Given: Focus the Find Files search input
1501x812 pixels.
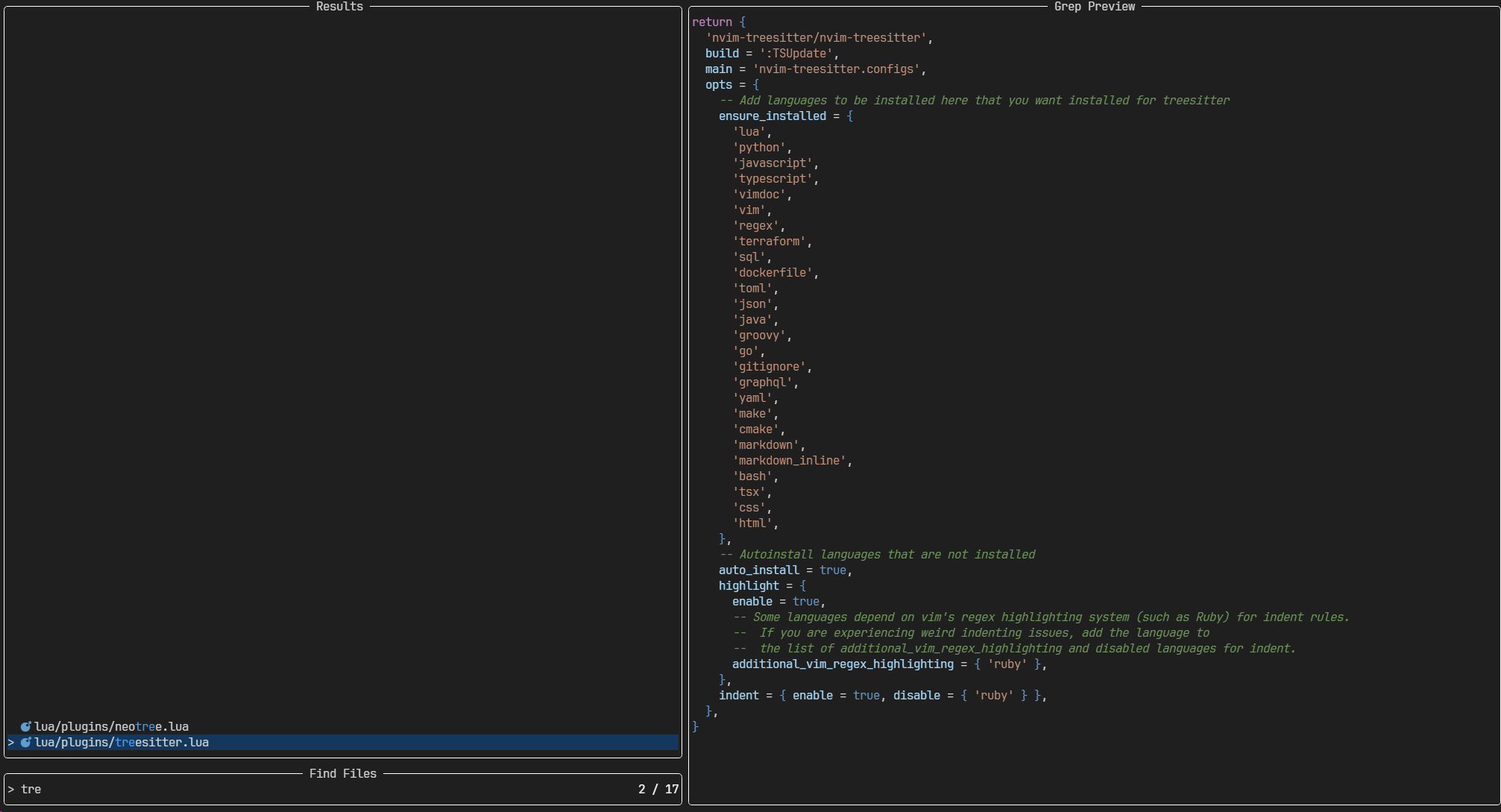Looking at the screenshot, I should 298,790.
